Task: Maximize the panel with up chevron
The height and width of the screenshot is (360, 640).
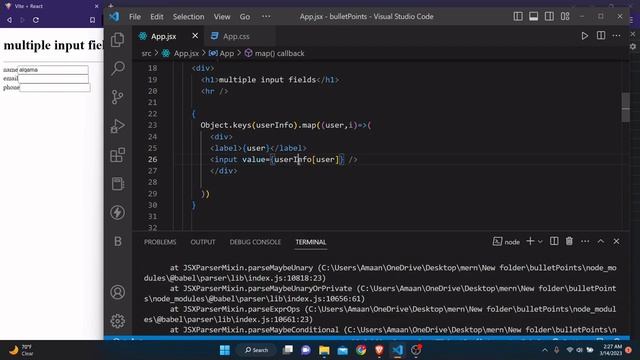Action: tap(601, 242)
